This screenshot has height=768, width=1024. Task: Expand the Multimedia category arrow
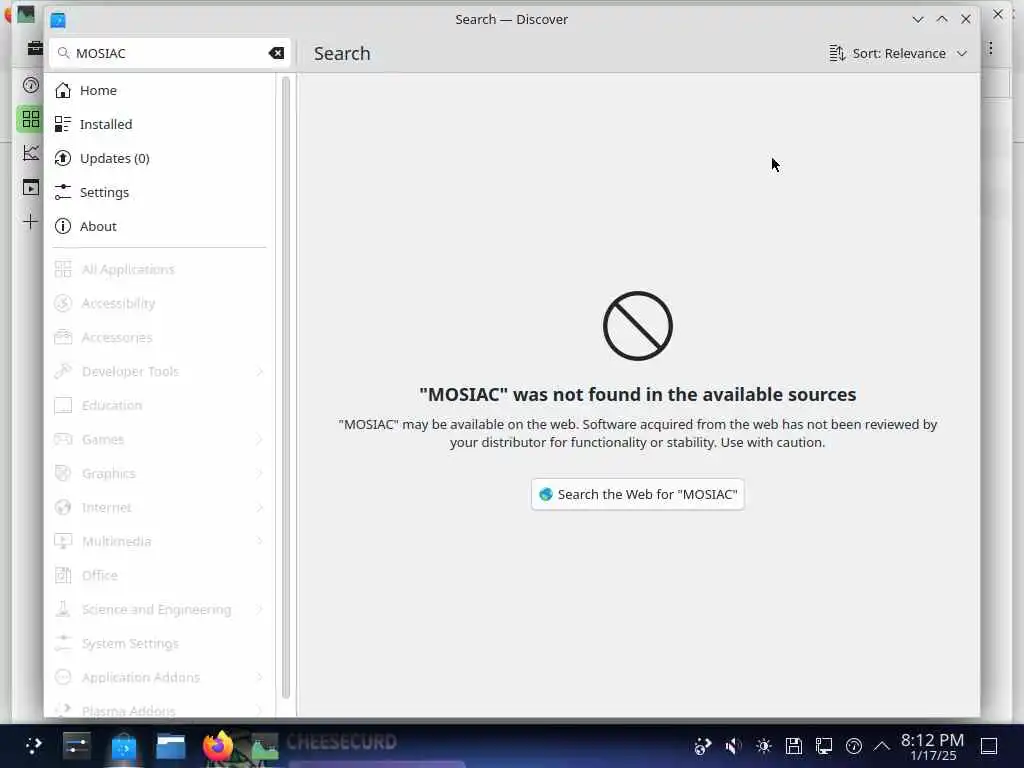point(260,541)
